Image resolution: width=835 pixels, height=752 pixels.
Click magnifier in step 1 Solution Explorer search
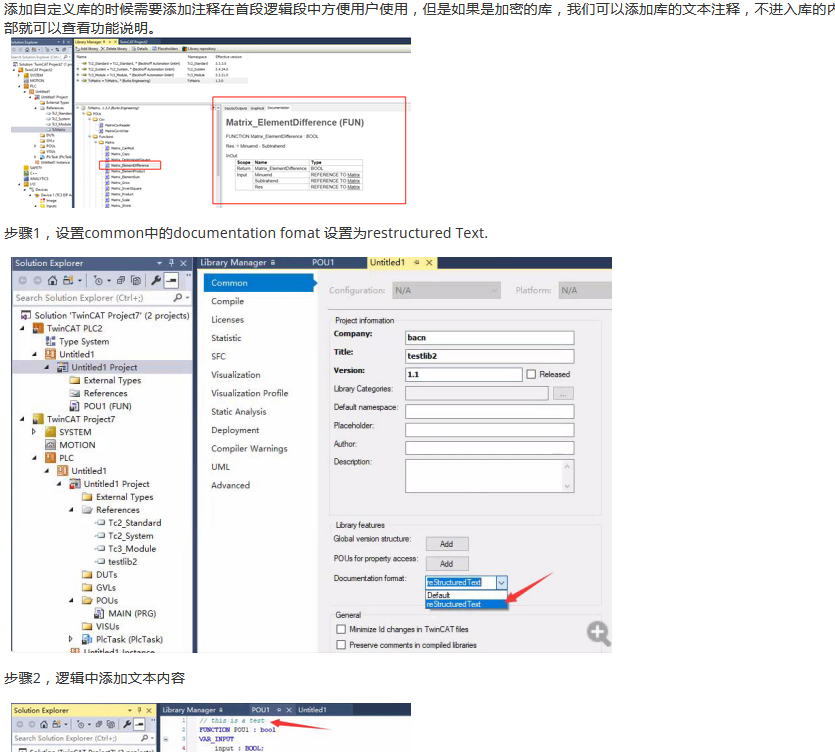point(178,298)
